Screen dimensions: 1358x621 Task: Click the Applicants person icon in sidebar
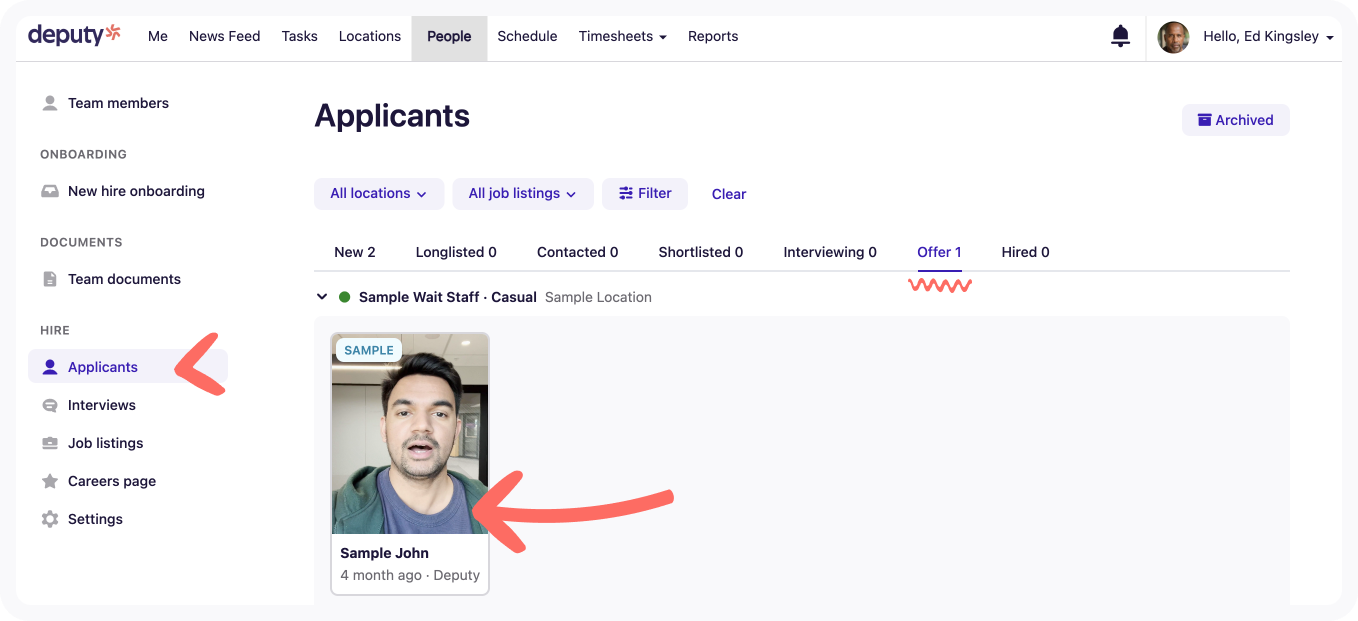pyautogui.click(x=50, y=367)
